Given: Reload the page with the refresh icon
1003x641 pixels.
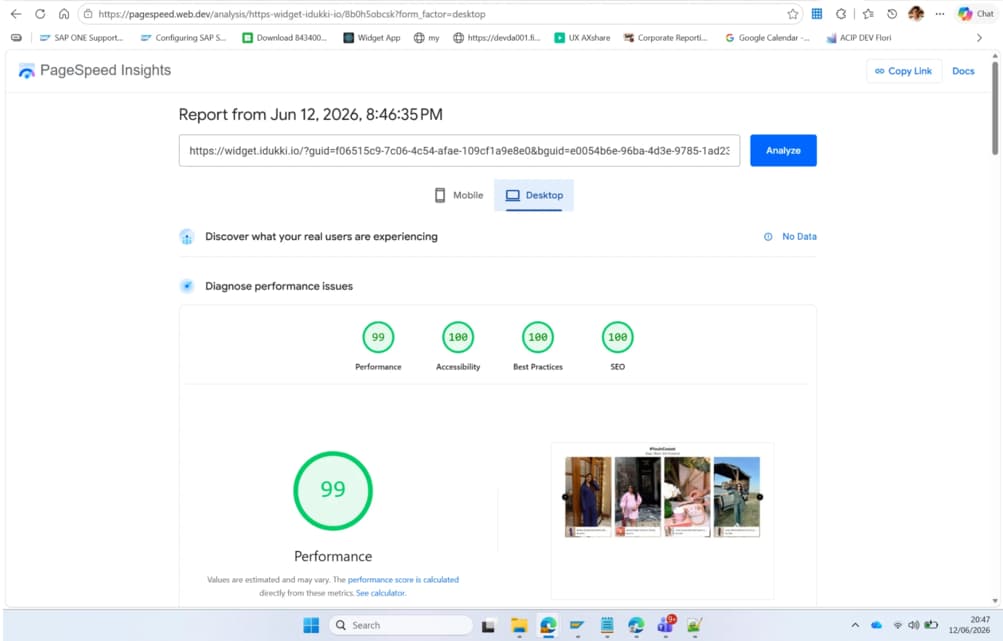Looking at the screenshot, I should 40,13.
